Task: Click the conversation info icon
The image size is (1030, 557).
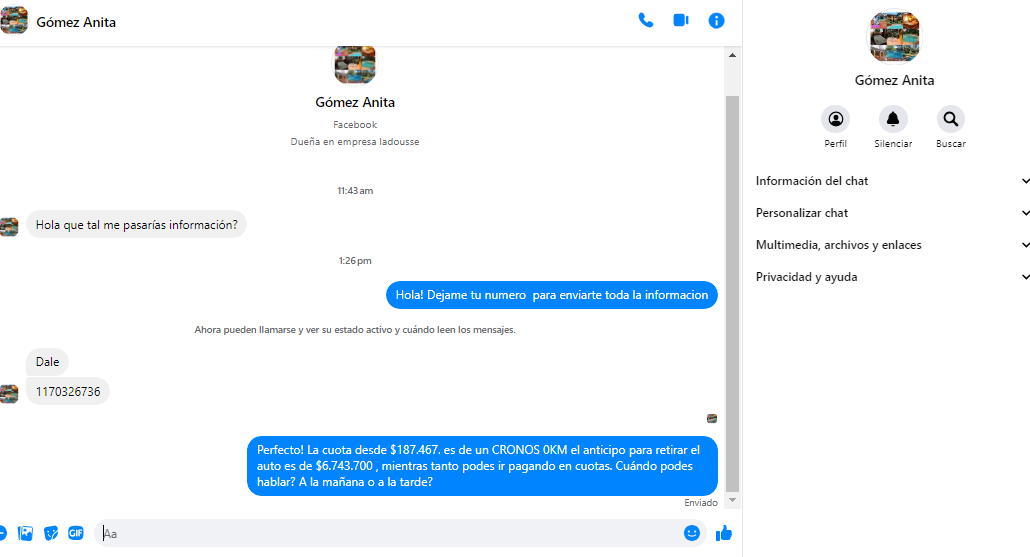Action: tap(716, 20)
